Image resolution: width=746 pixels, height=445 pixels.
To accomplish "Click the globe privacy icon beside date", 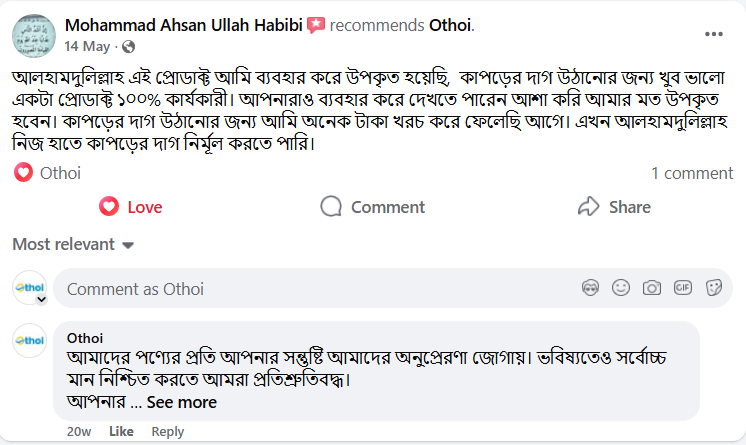I will coord(128,47).
